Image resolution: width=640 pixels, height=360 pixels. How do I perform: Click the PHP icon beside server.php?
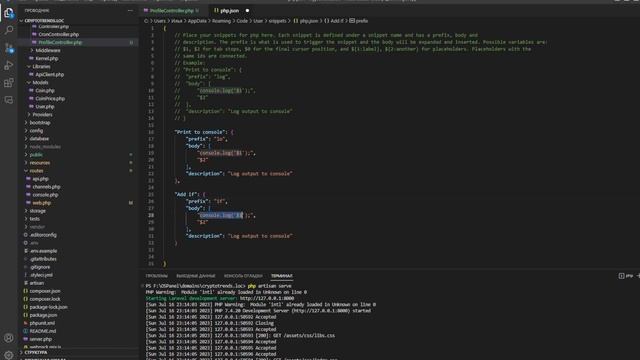point(26,339)
